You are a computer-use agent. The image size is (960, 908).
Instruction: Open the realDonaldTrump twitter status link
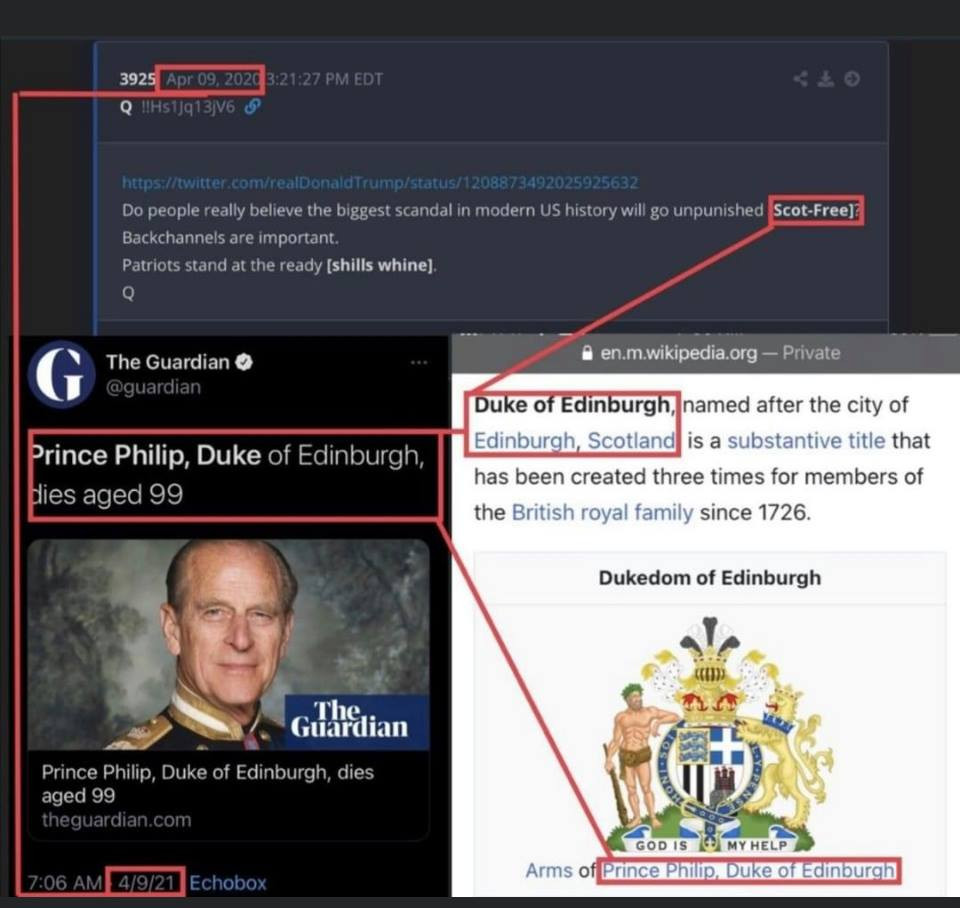pos(380,182)
